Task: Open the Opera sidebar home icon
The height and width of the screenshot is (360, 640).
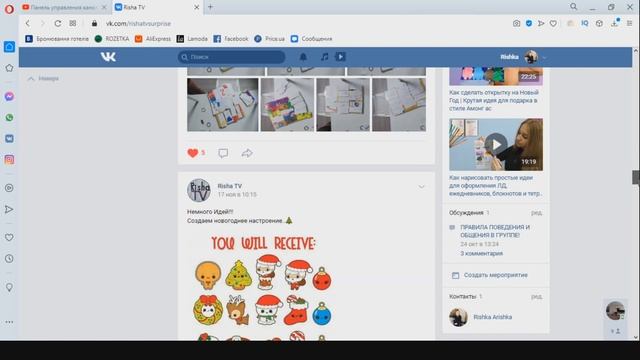Action: 9,47
